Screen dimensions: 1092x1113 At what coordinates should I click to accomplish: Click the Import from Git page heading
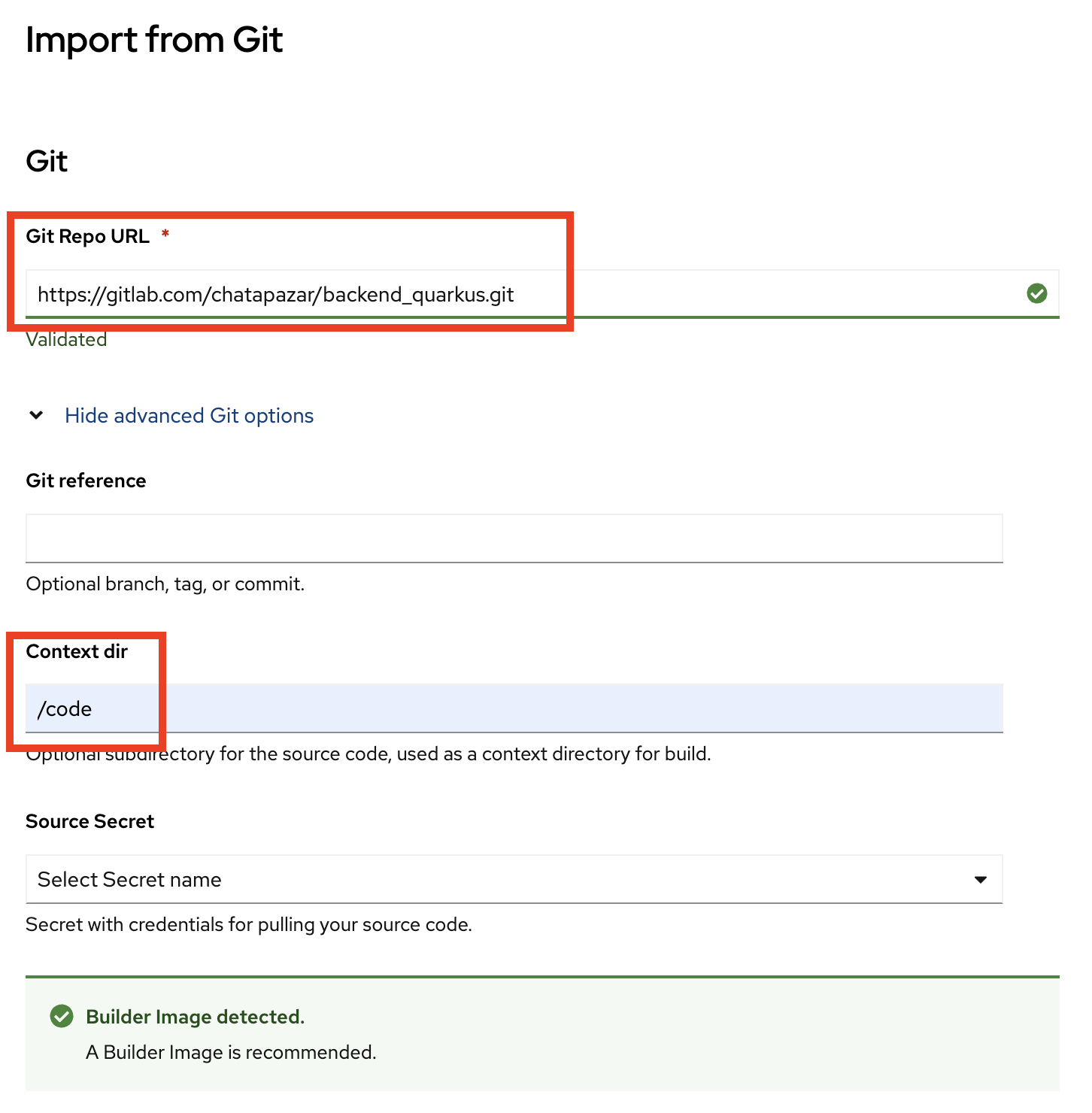point(154,40)
